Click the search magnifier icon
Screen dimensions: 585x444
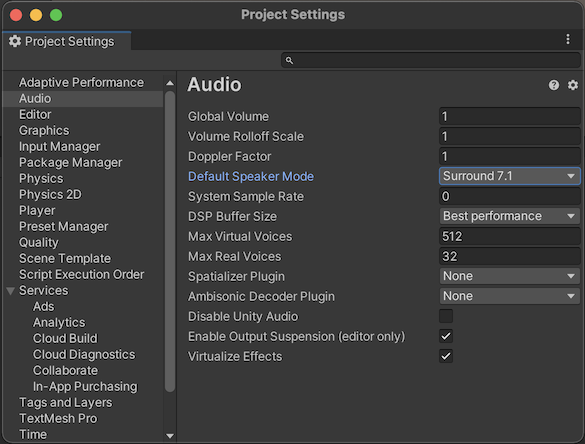click(289, 60)
